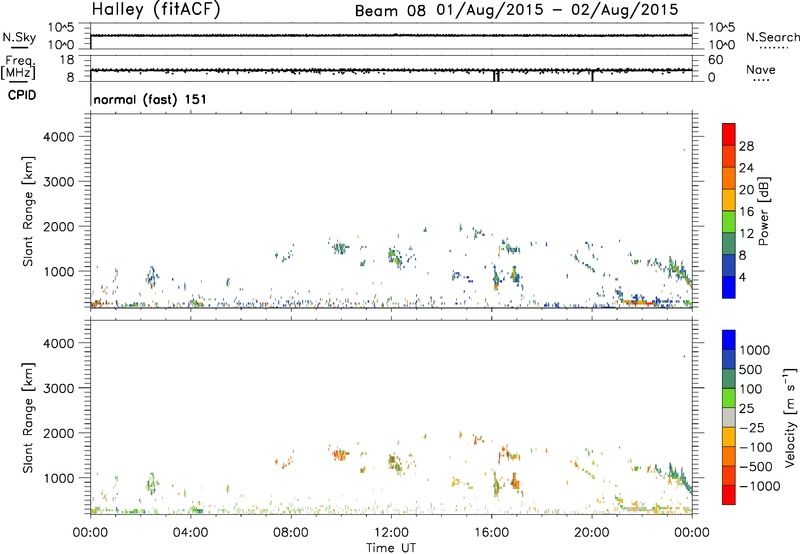Click the light green 12–16 dB Power color segment

(x=729, y=222)
